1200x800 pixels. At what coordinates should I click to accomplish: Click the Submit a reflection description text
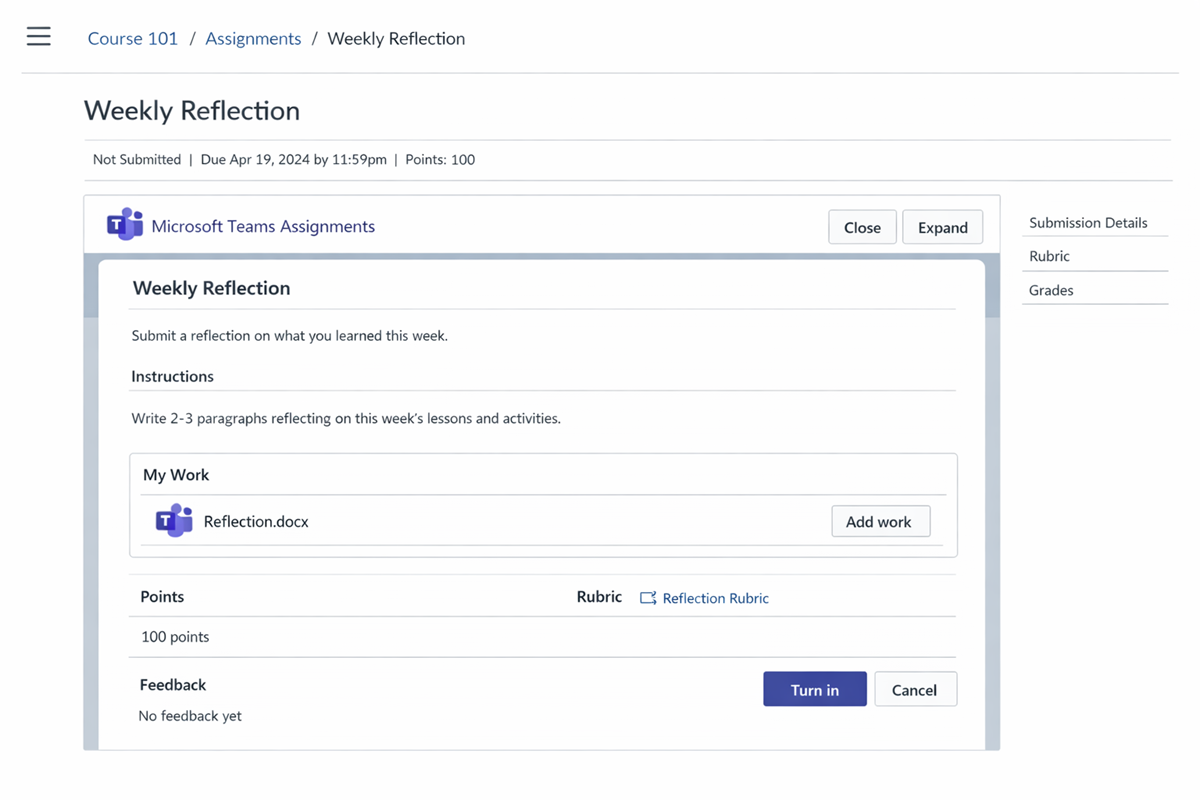(290, 335)
